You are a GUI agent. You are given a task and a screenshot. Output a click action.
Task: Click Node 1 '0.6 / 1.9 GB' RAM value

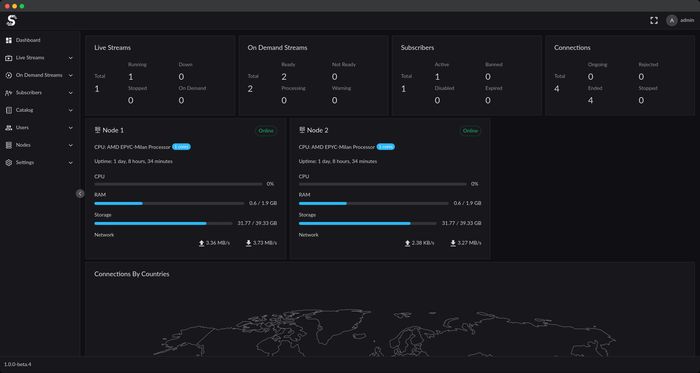pyautogui.click(x=263, y=203)
